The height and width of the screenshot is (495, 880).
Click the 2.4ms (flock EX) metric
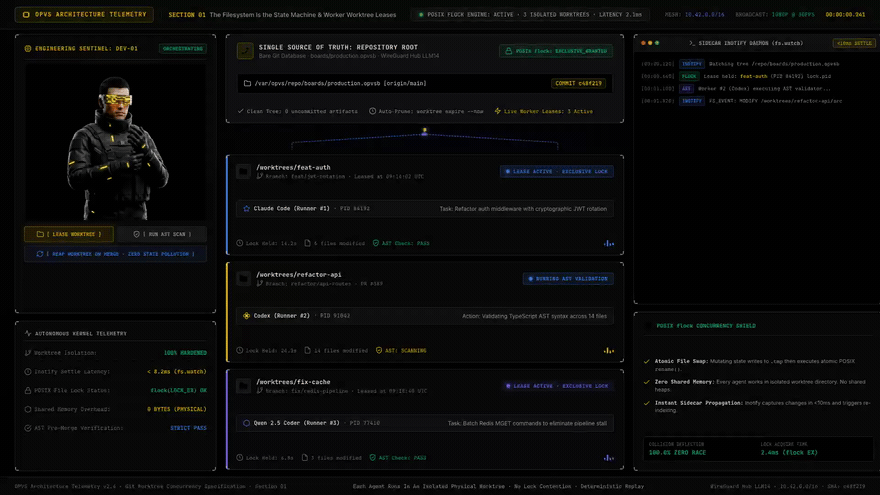click(789, 452)
